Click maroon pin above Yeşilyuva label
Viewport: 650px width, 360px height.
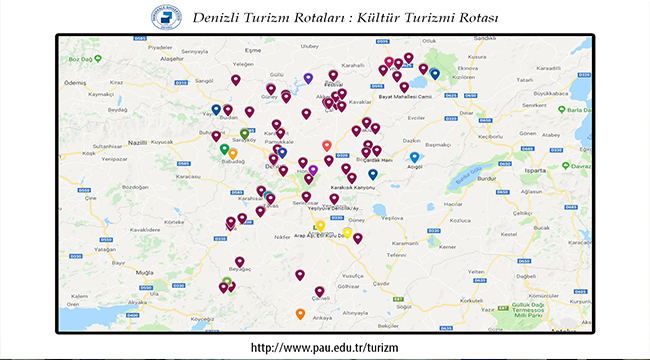click(x=334, y=199)
